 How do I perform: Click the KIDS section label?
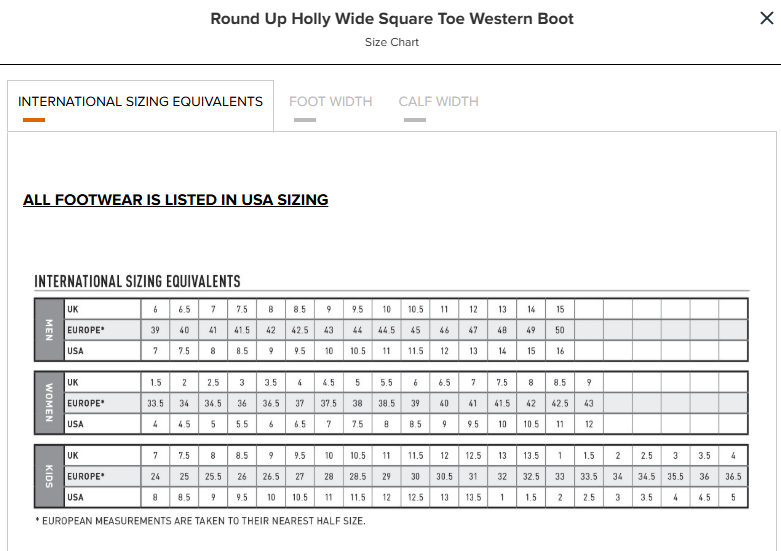click(49, 476)
